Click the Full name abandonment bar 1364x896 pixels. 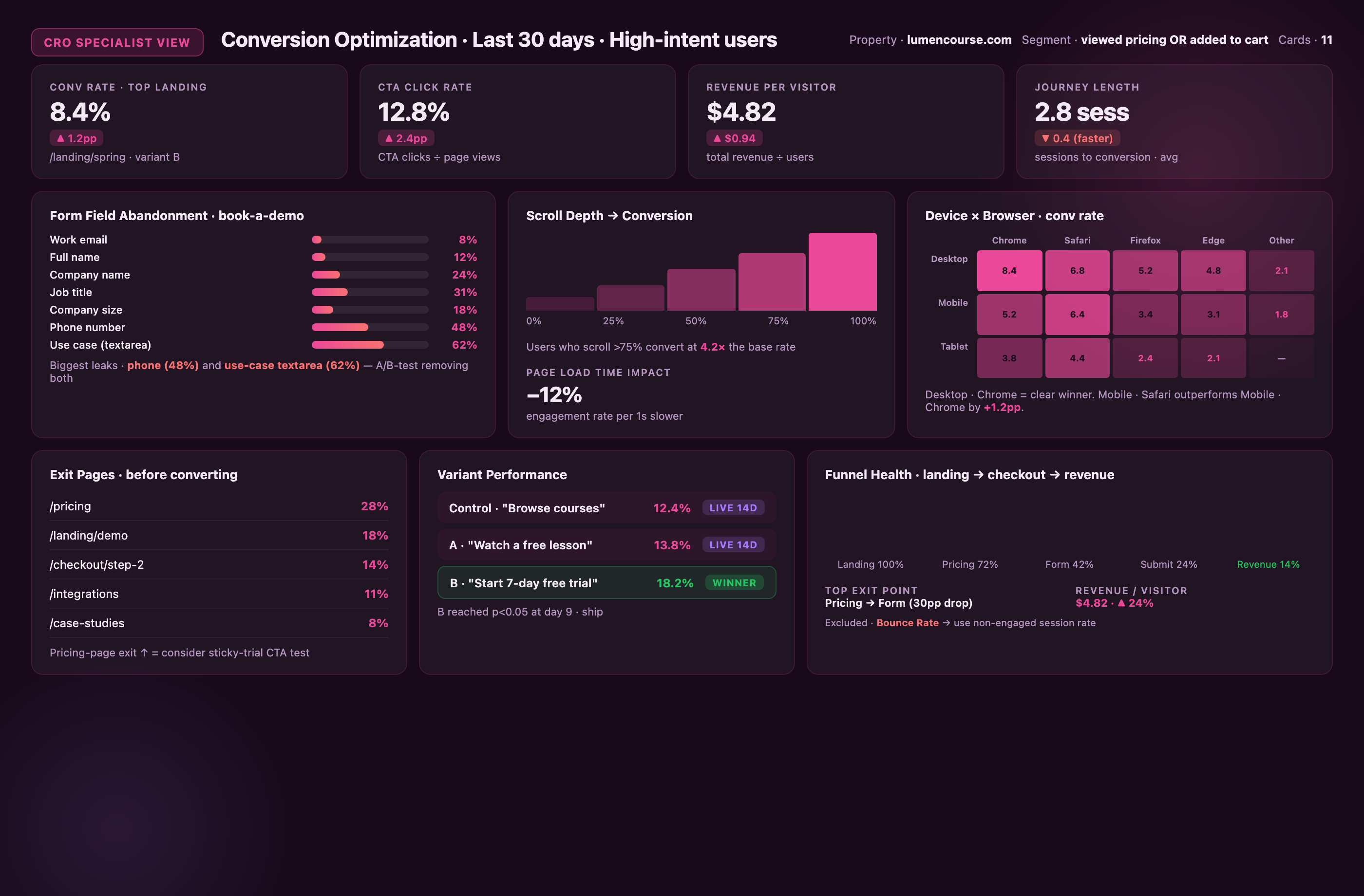point(370,257)
